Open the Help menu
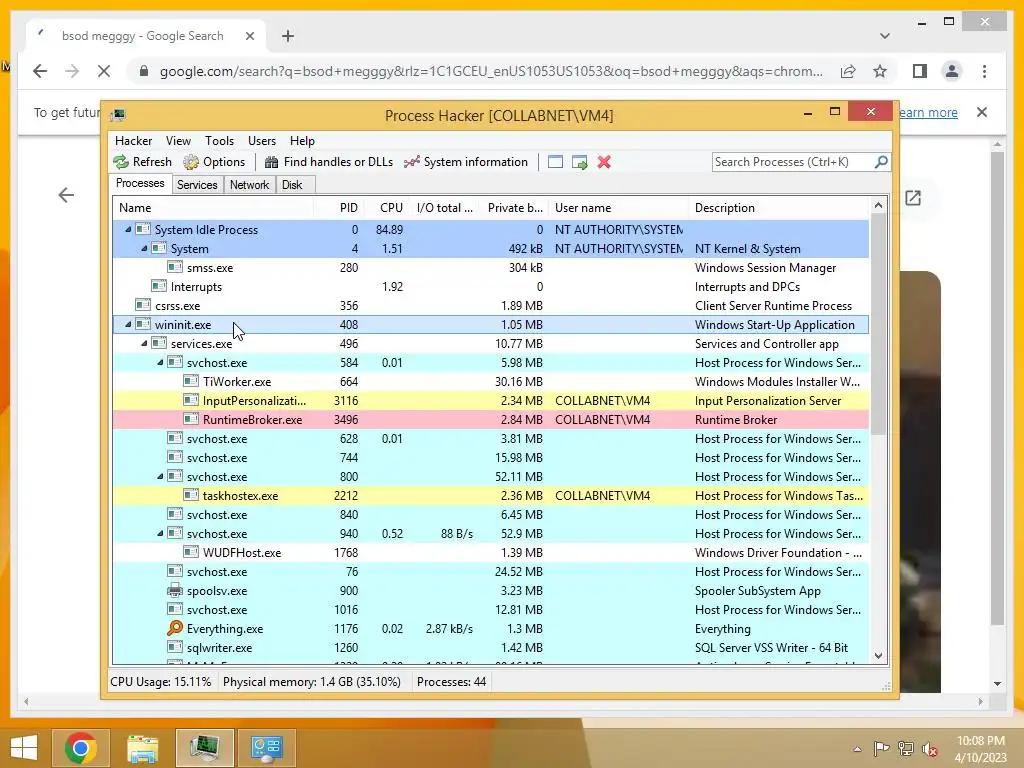1024x768 pixels. tap(302, 140)
